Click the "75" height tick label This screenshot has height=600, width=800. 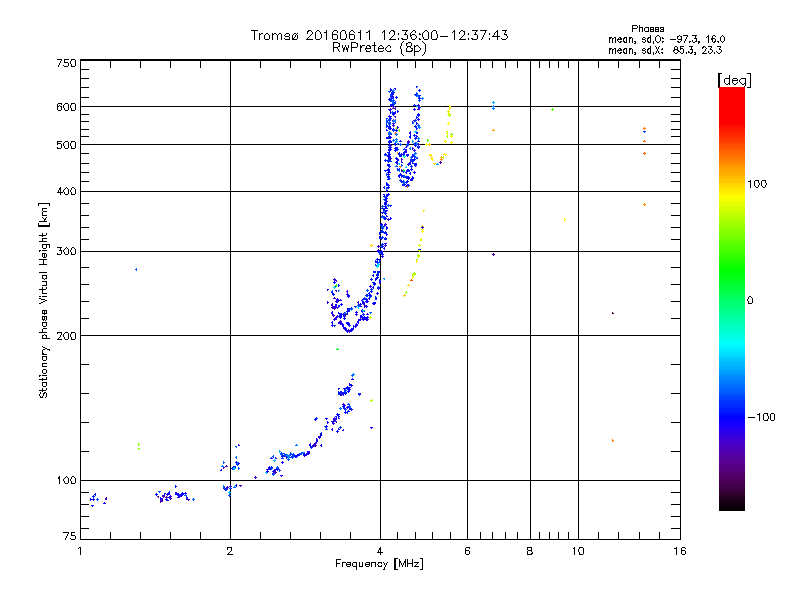(70, 536)
